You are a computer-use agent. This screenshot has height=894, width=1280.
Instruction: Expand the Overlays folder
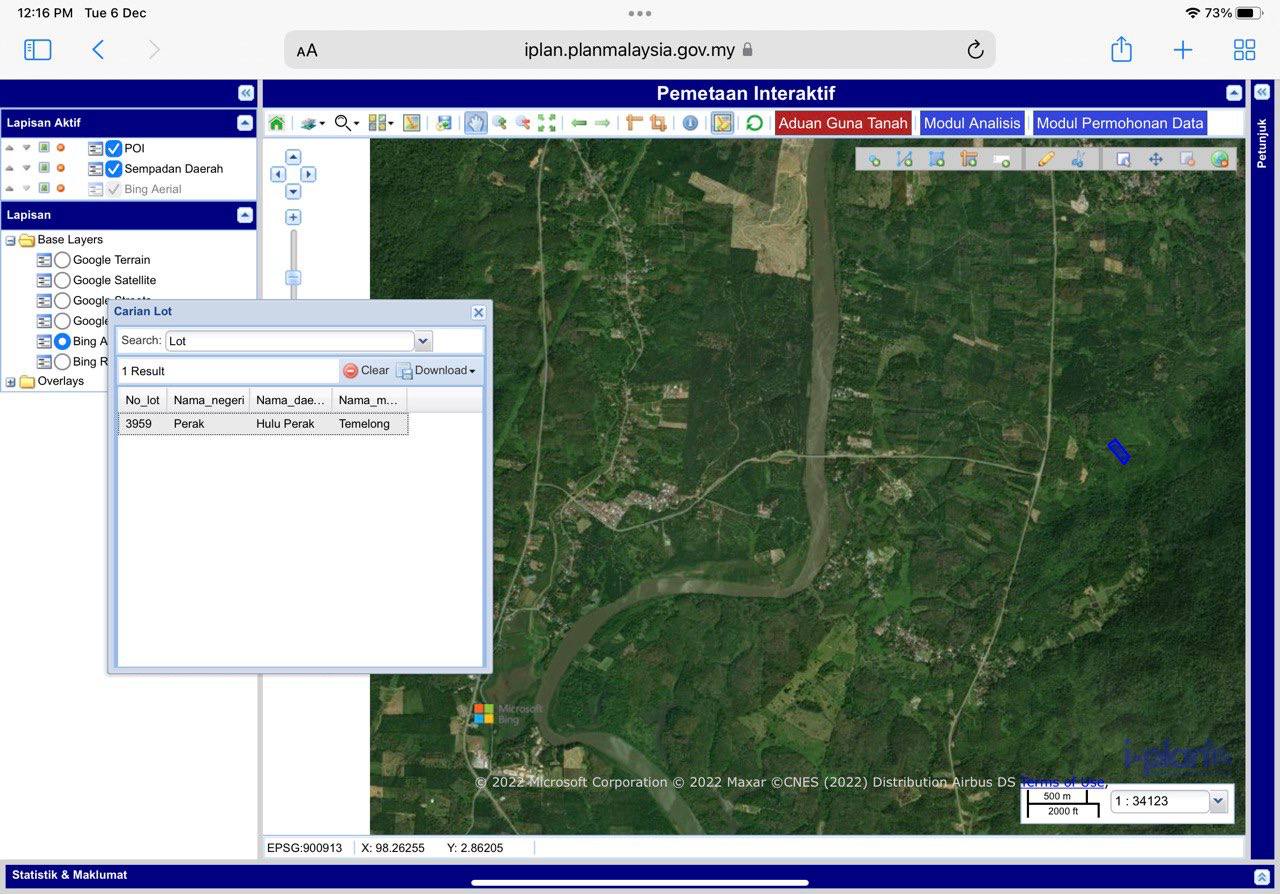11,382
